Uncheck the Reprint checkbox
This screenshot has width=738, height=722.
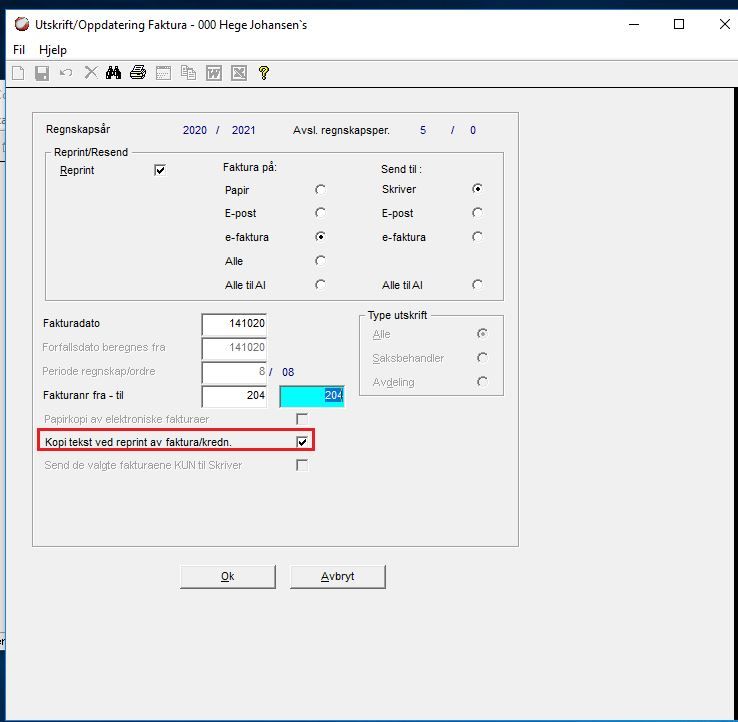click(x=160, y=170)
